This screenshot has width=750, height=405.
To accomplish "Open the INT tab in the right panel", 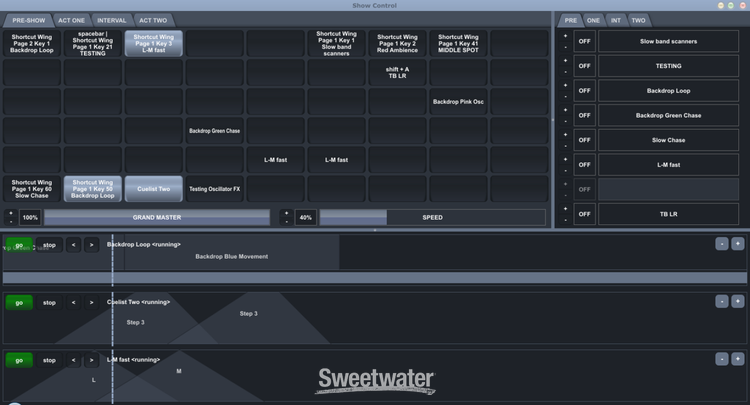I will (x=616, y=20).
